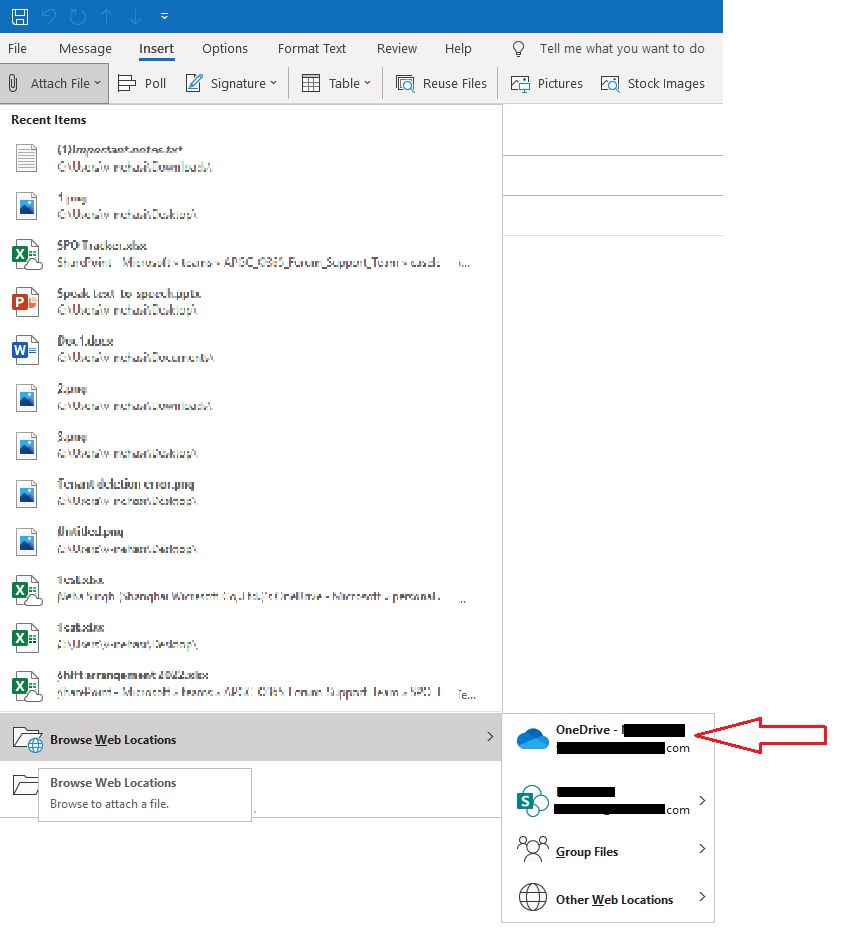The image size is (852, 930).
Task: Click the Word icon for Doc1.docx
Action: pyautogui.click(x=26, y=349)
